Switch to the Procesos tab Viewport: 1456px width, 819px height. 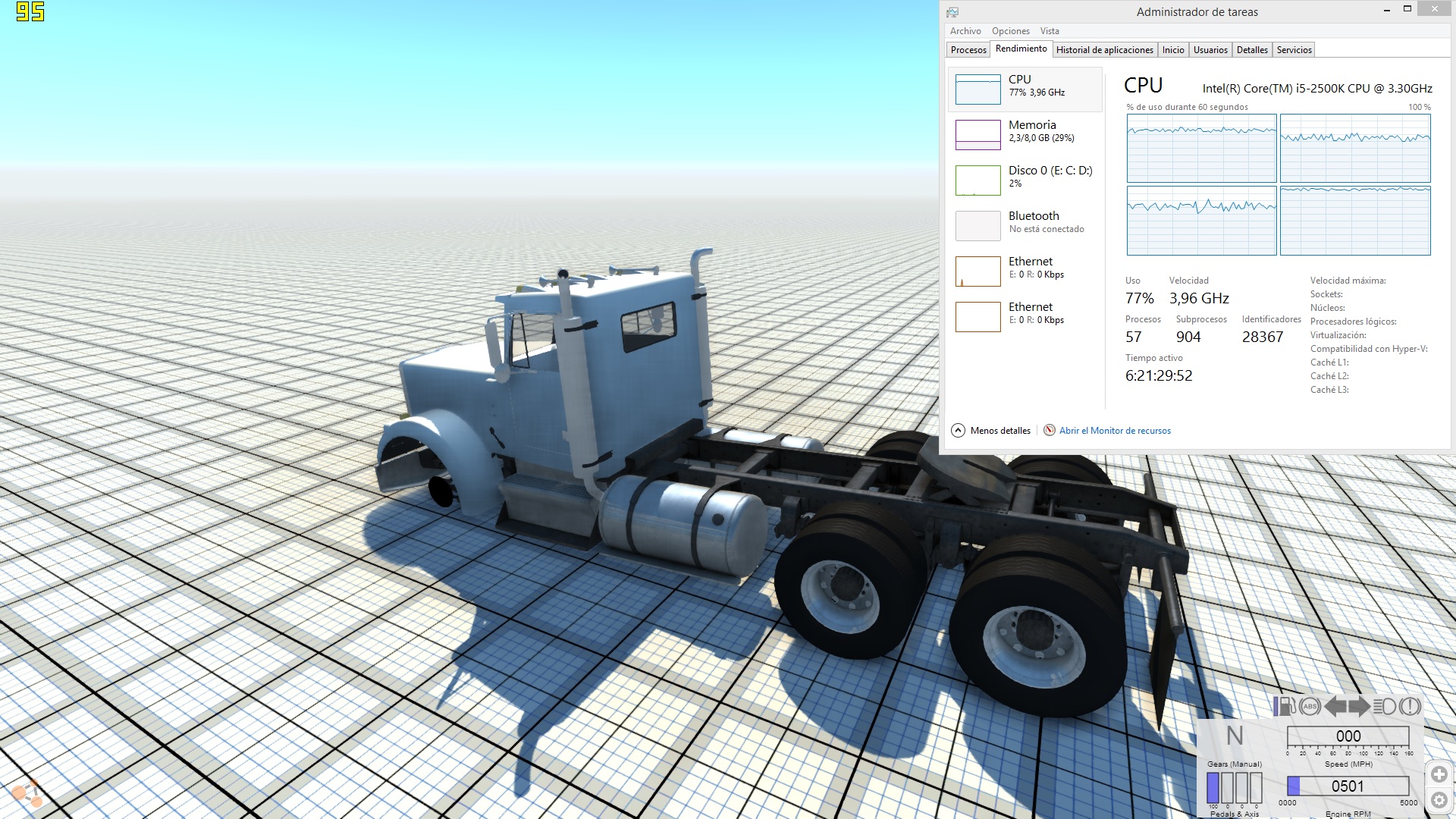point(968,50)
